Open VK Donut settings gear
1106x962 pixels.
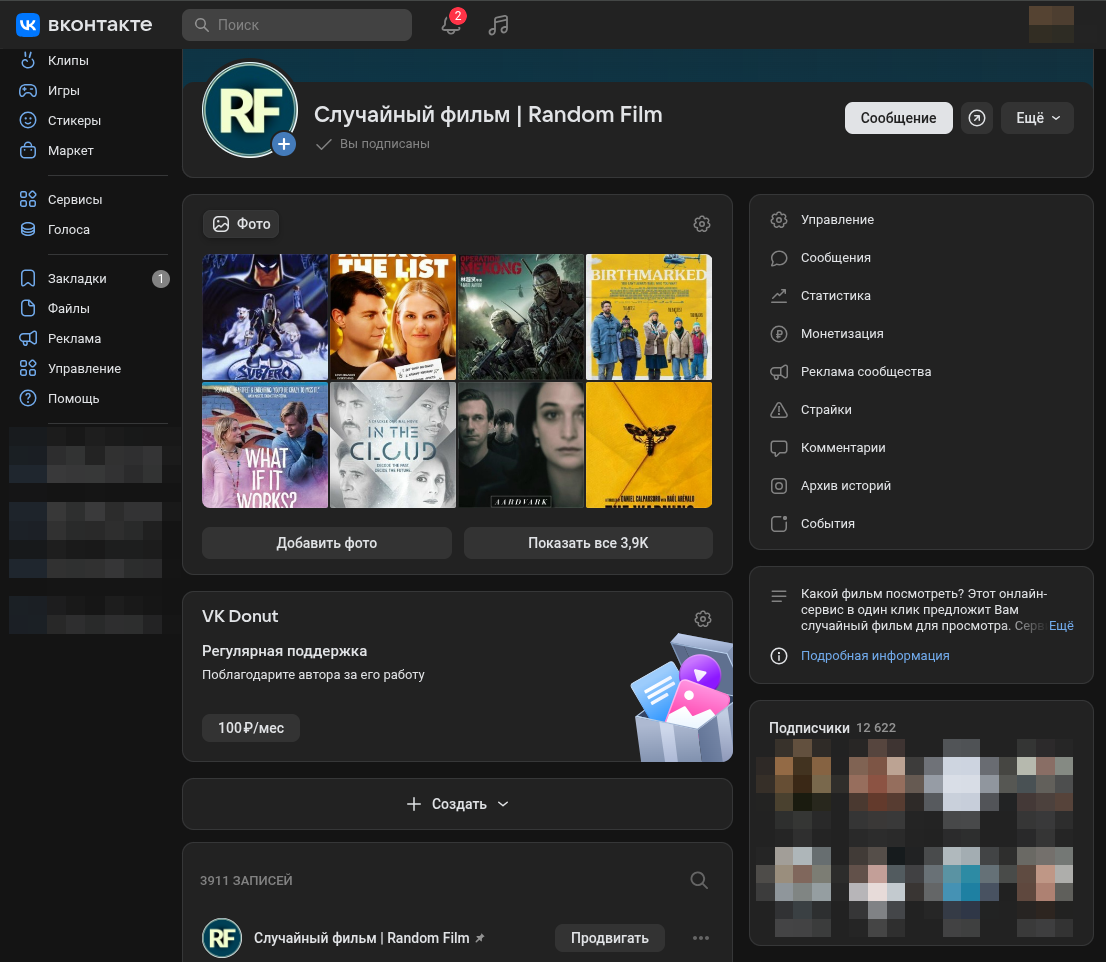pos(703,619)
